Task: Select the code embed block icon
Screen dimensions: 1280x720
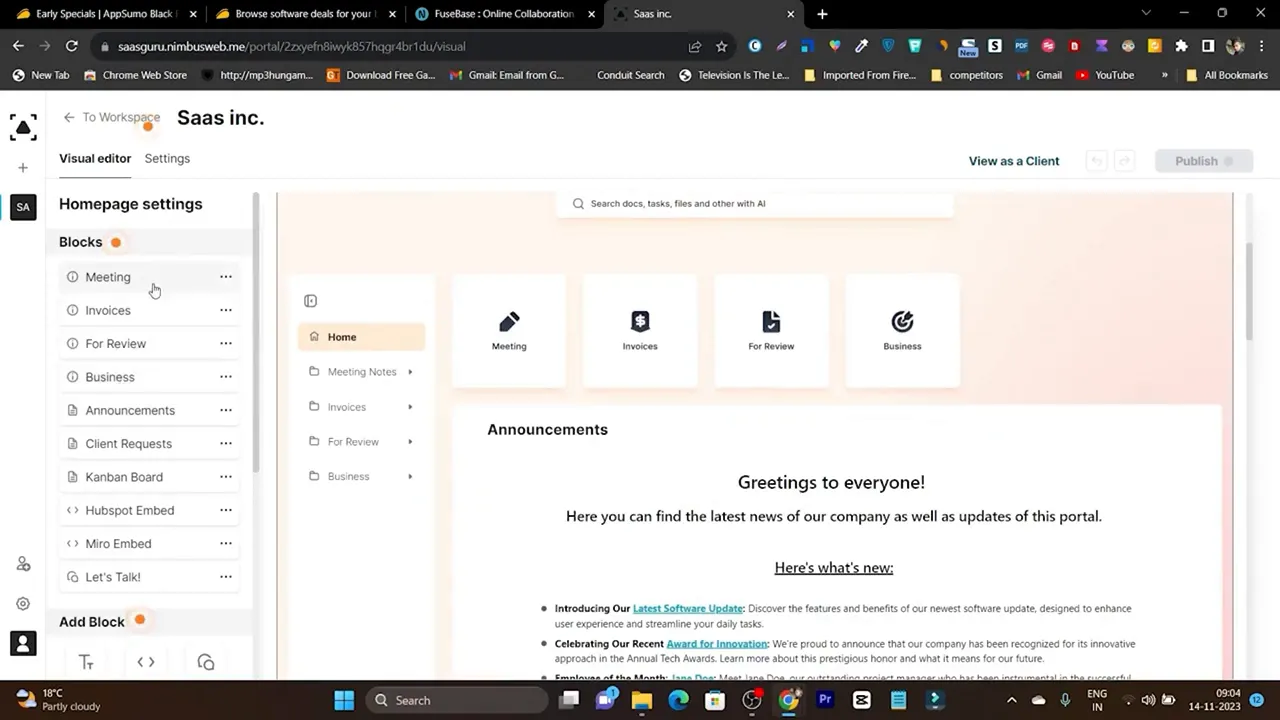Action: [x=145, y=661]
